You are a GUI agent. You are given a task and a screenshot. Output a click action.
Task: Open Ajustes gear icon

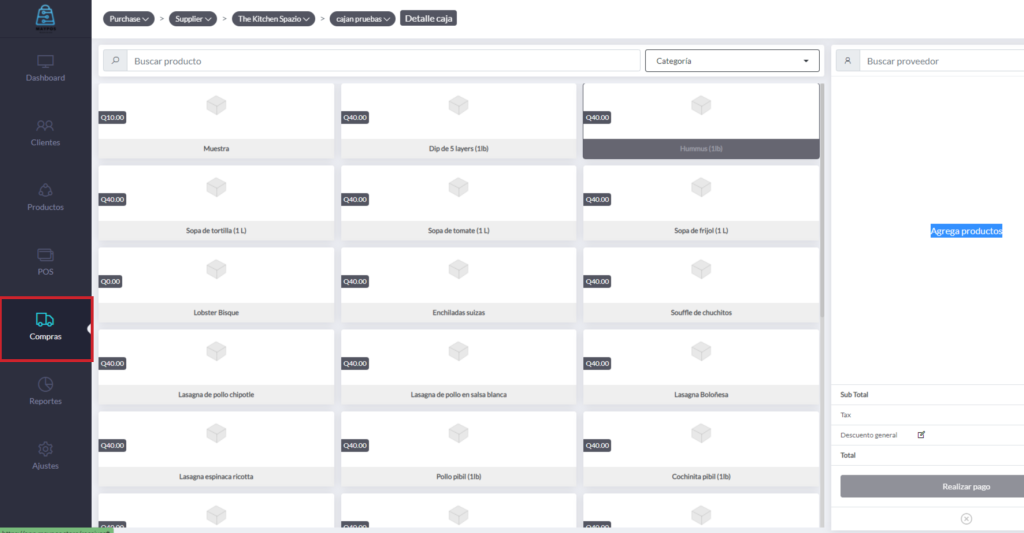[45, 450]
